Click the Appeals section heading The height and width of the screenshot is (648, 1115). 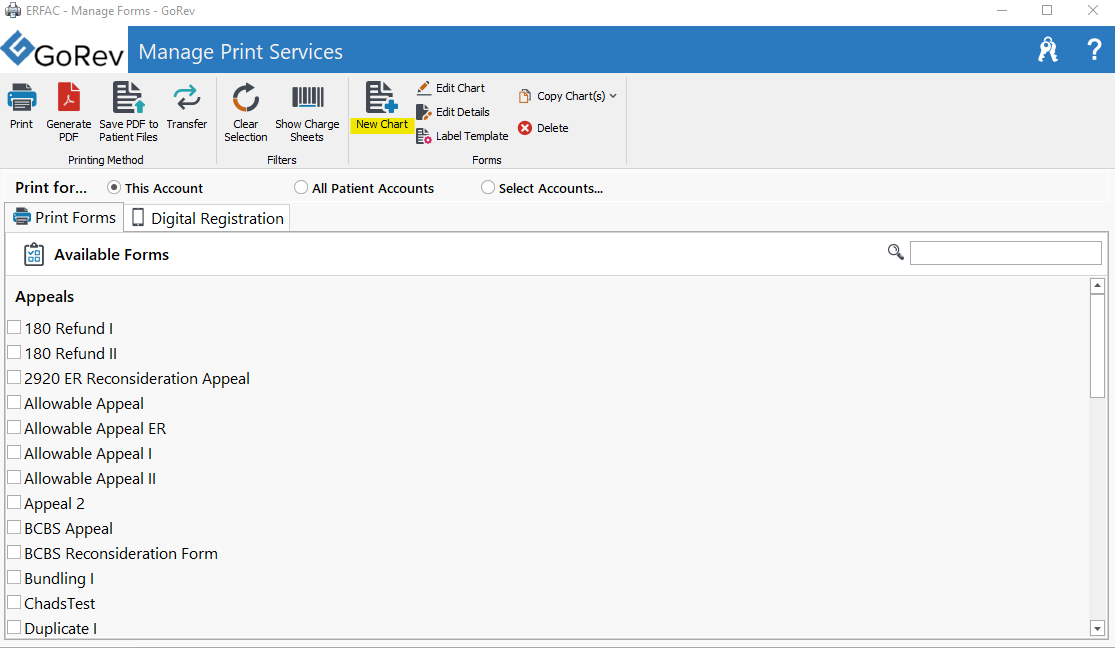(45, 297)
